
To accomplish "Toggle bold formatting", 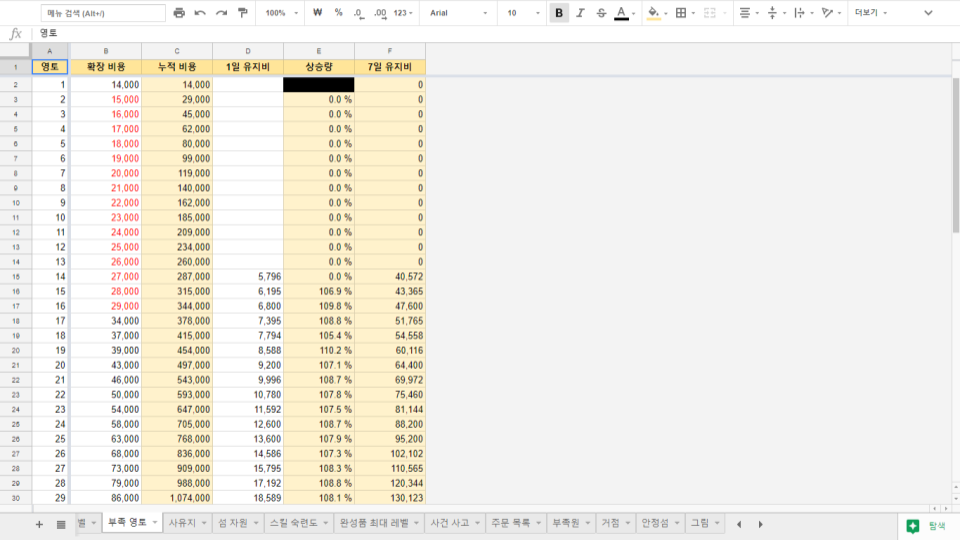I will click(x=559, y=13).
